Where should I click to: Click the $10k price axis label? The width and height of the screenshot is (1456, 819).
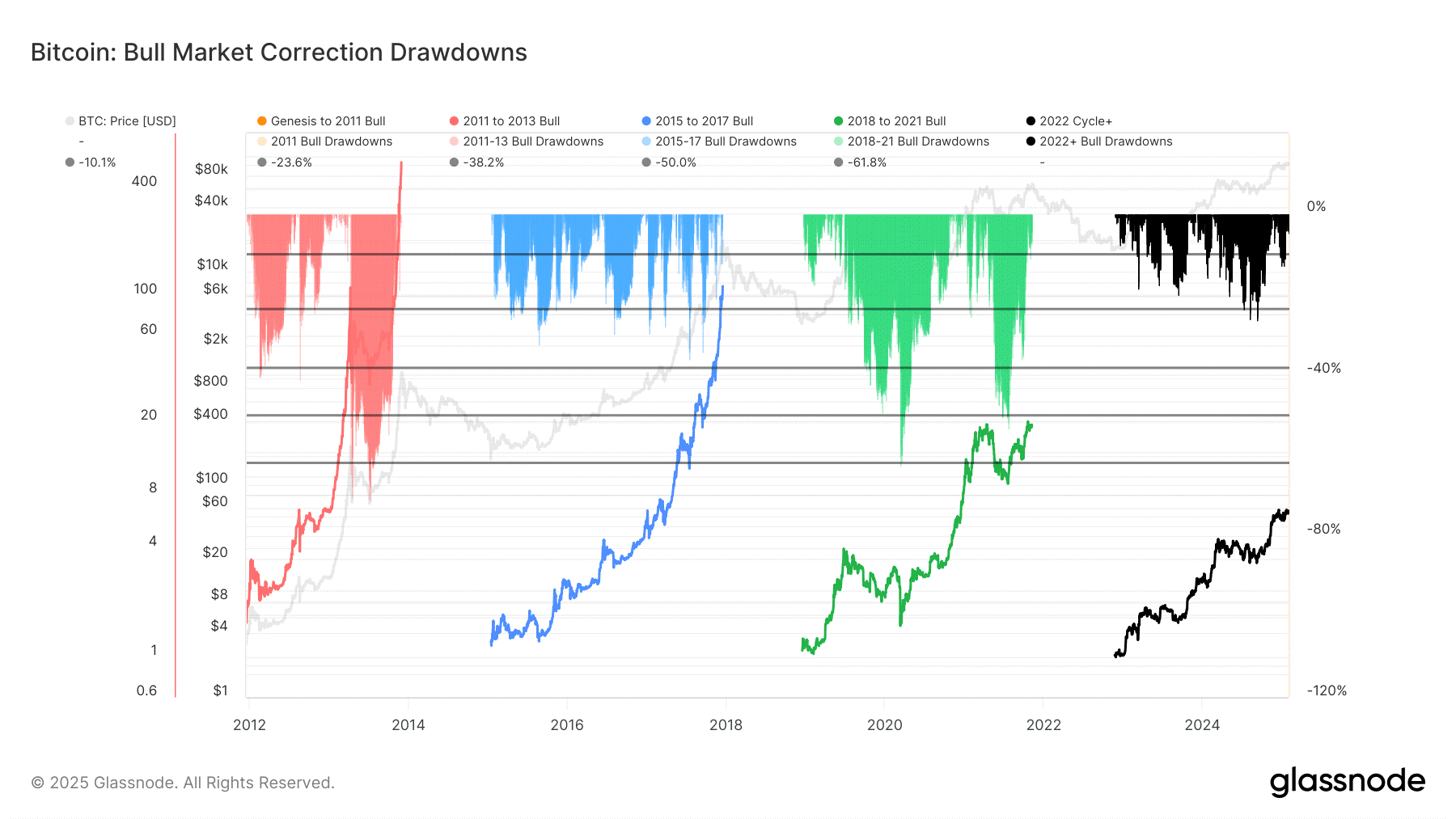[x=213, y=264]
